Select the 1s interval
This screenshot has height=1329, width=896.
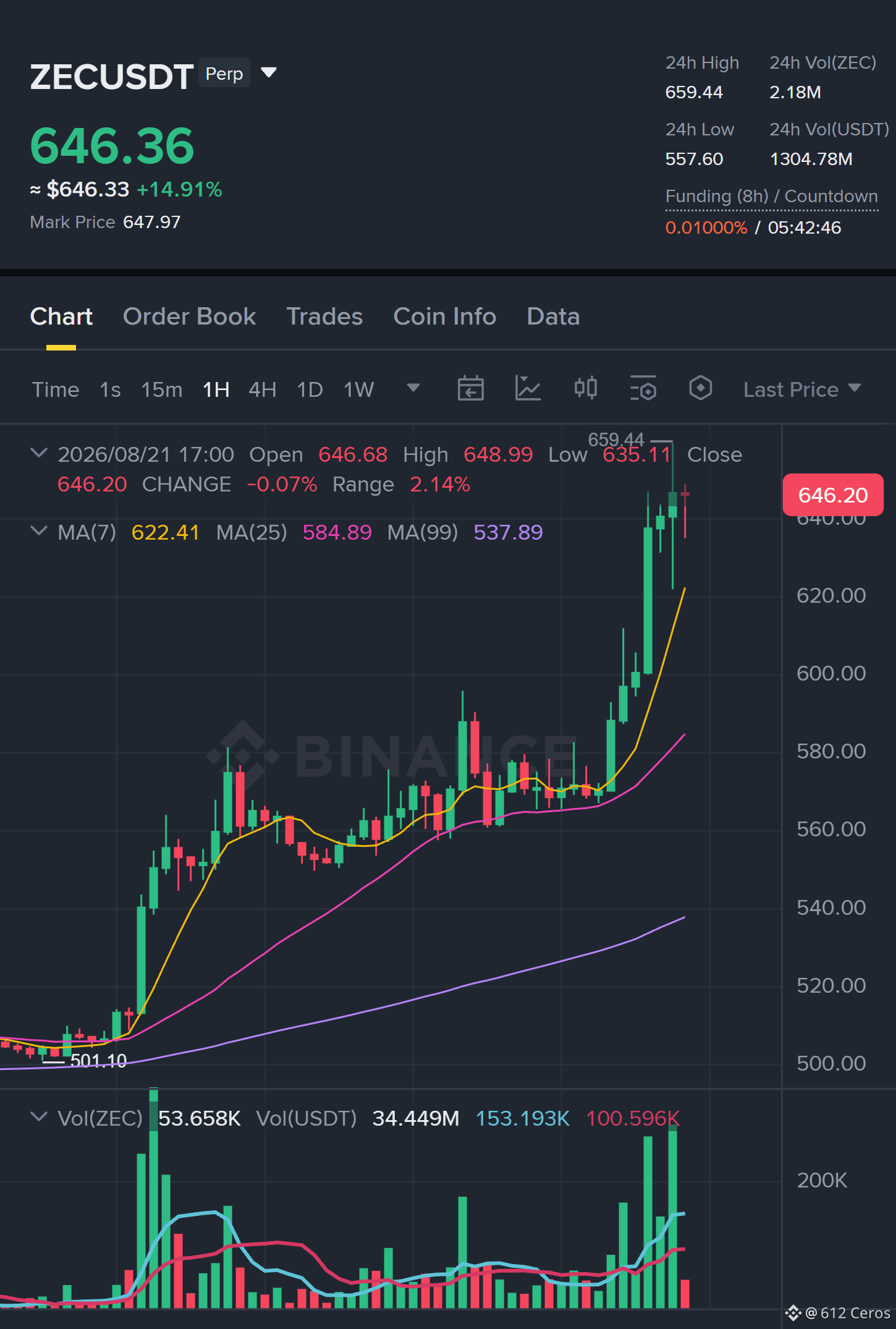click(110, 389)
